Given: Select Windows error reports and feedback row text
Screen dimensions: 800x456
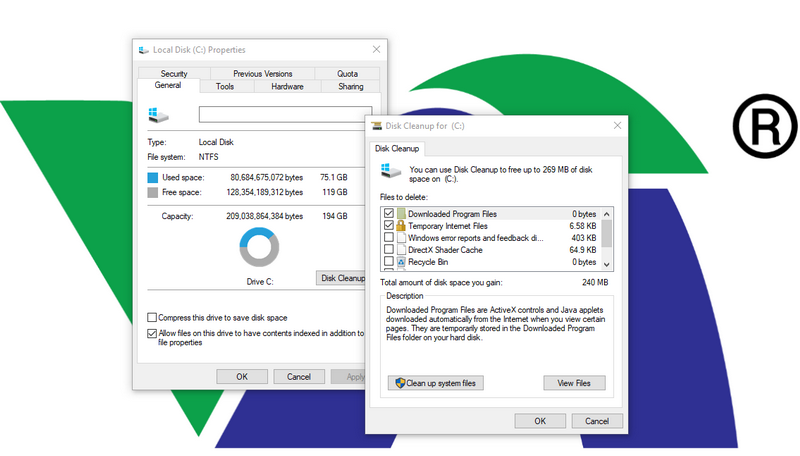Looking at the screenshot, I should point(476,238).
